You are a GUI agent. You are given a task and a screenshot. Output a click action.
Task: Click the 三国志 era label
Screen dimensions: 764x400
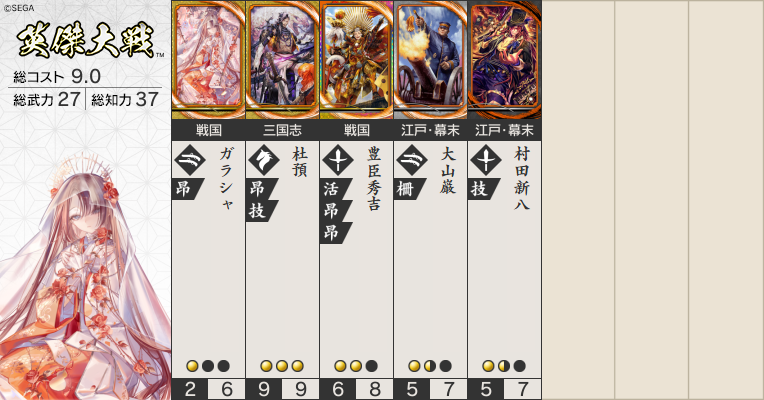point(283,131)
